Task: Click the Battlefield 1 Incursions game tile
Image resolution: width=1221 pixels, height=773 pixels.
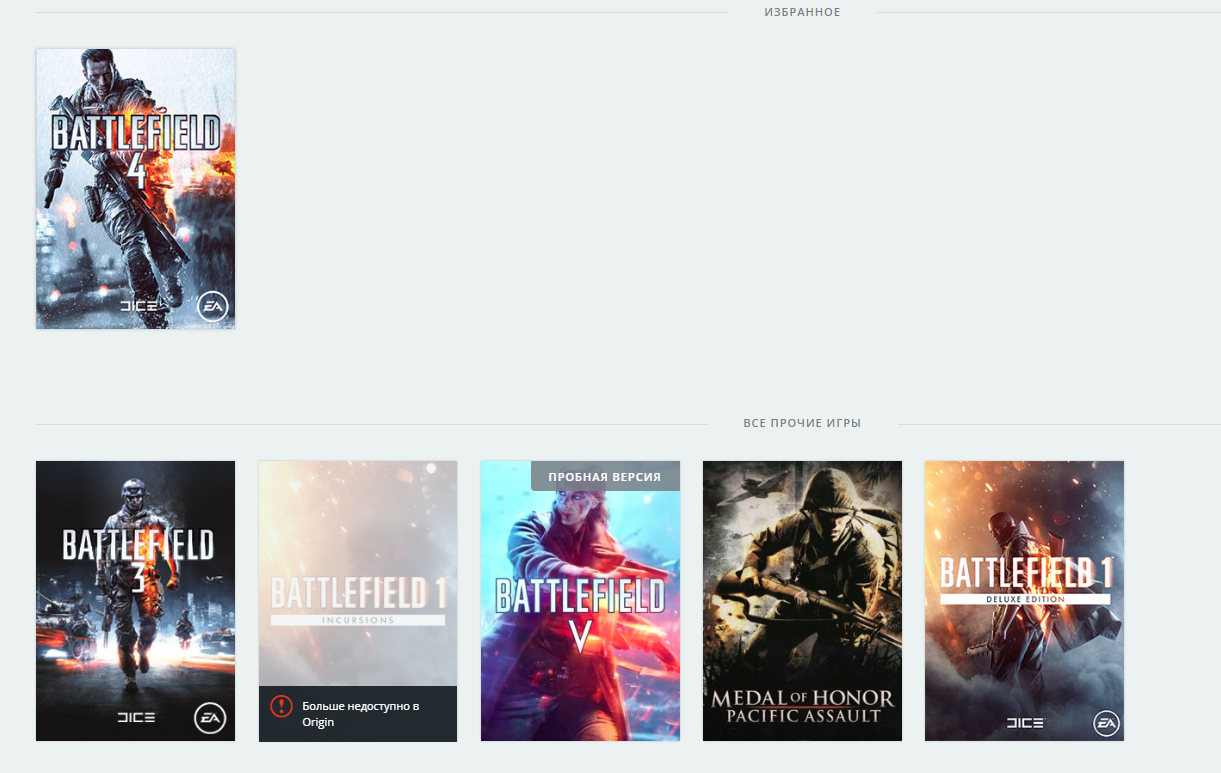Action: click(x=358, y=601)
